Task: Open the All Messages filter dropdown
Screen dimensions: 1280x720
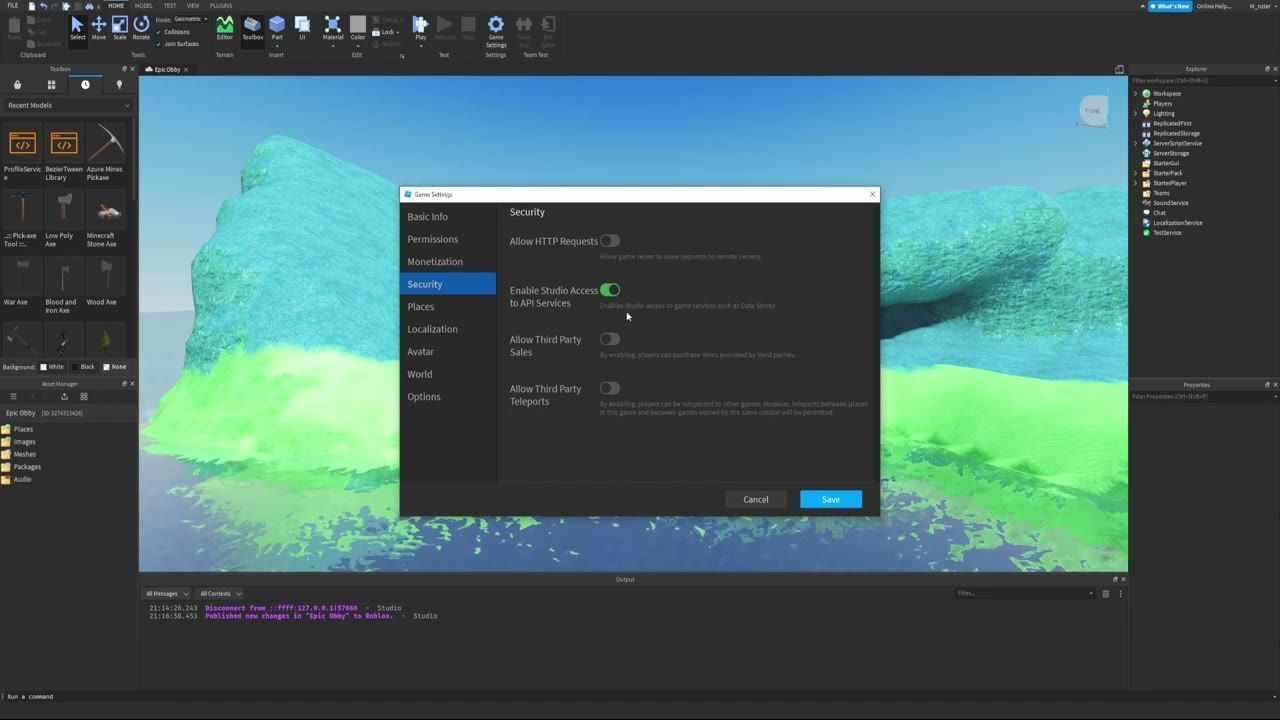Action: click(166, 593)
